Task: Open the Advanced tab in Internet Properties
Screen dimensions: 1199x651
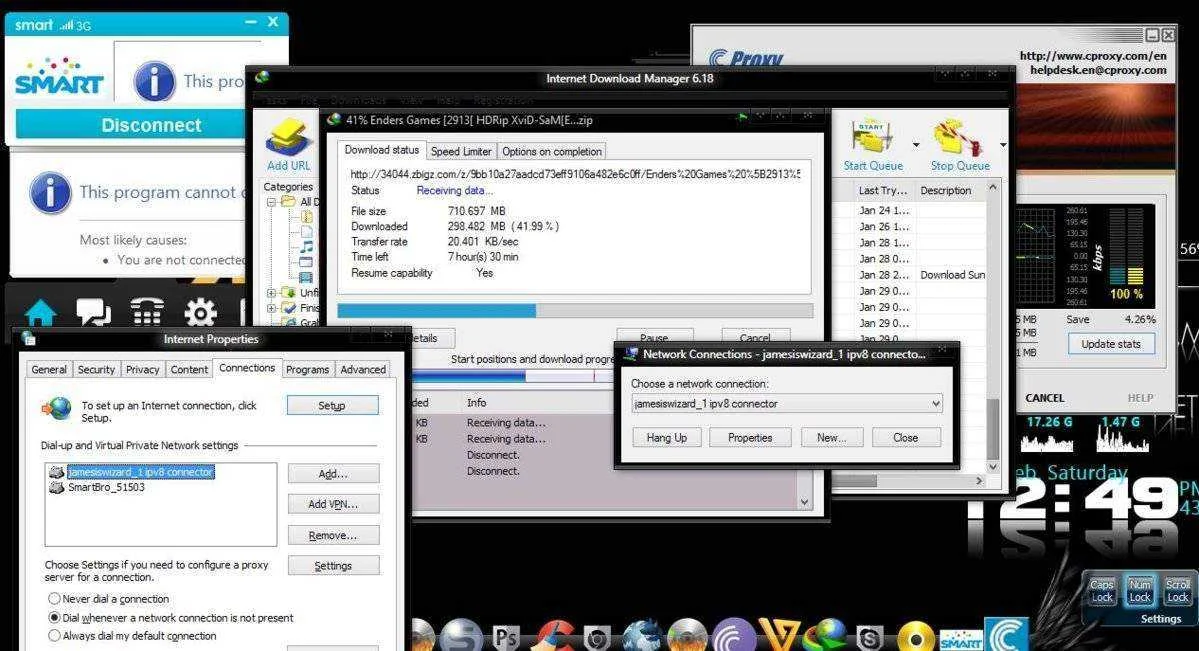Action: [x=363, y=369]
